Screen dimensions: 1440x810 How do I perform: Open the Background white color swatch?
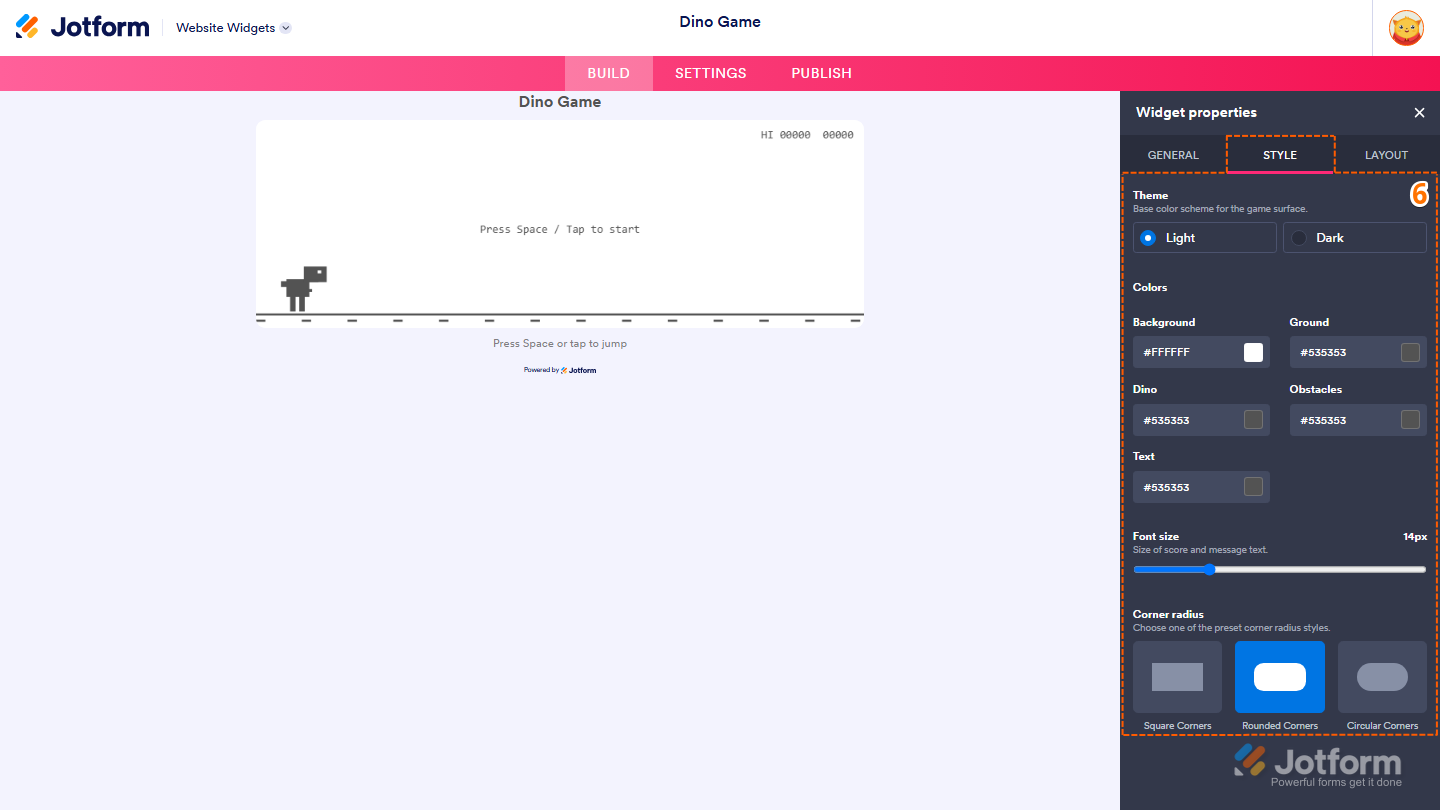pos(1253,352)
